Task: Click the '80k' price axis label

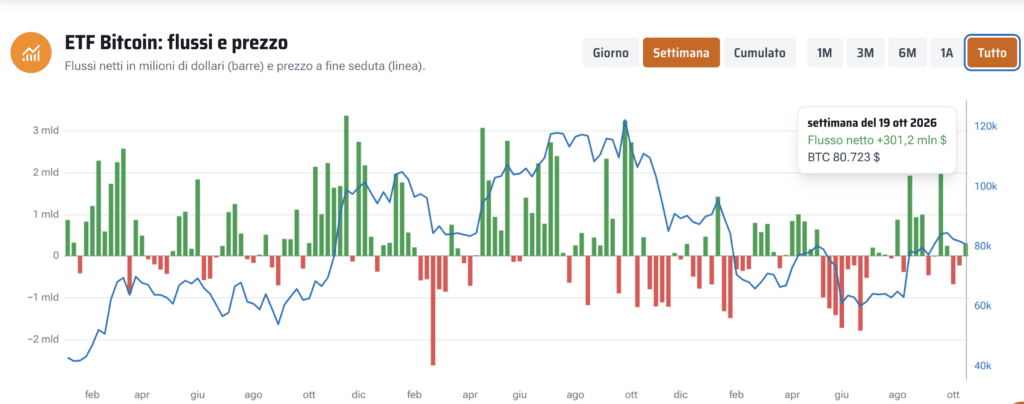Action: (x=983, y=246)
